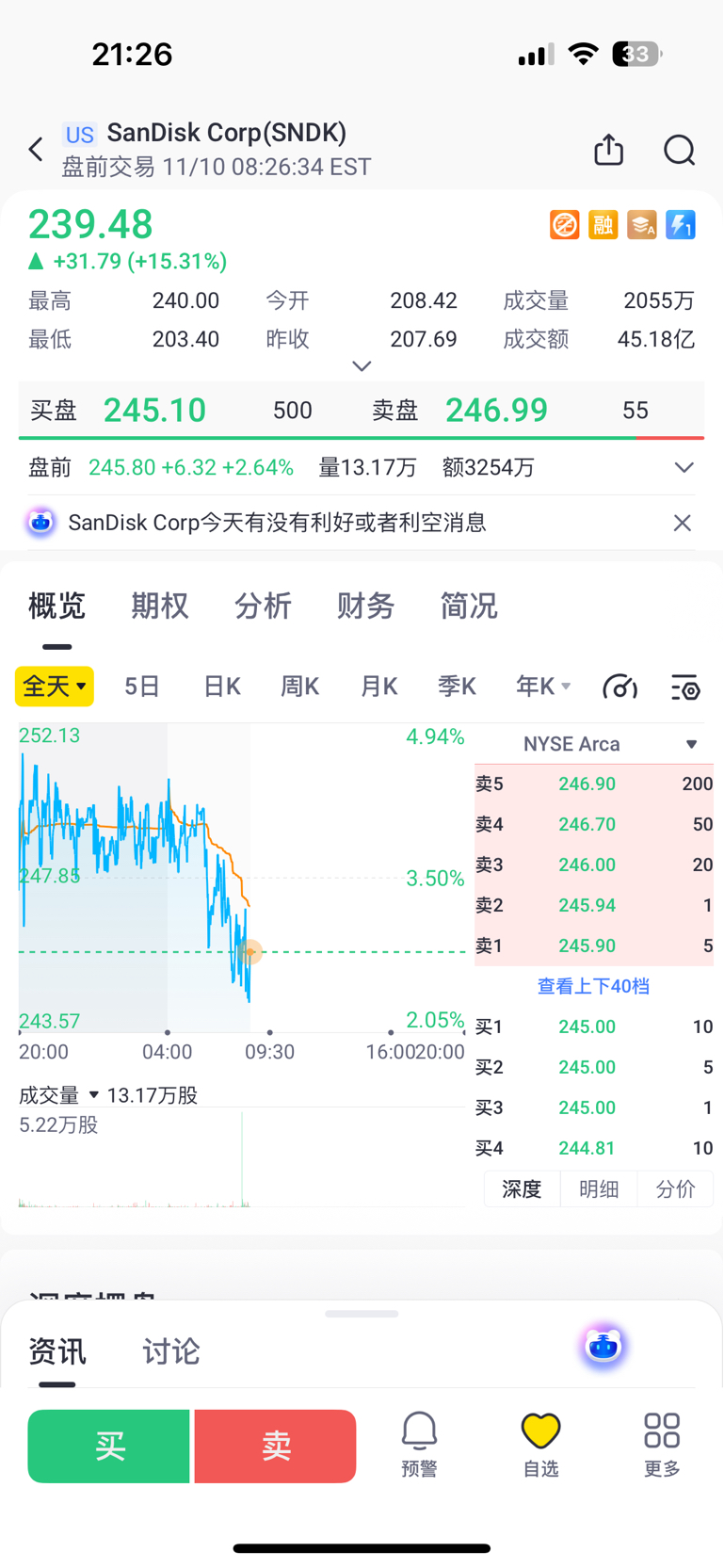Select the 季K chart period
Viewport: 724px width, 1568px height.
(458, 687)
